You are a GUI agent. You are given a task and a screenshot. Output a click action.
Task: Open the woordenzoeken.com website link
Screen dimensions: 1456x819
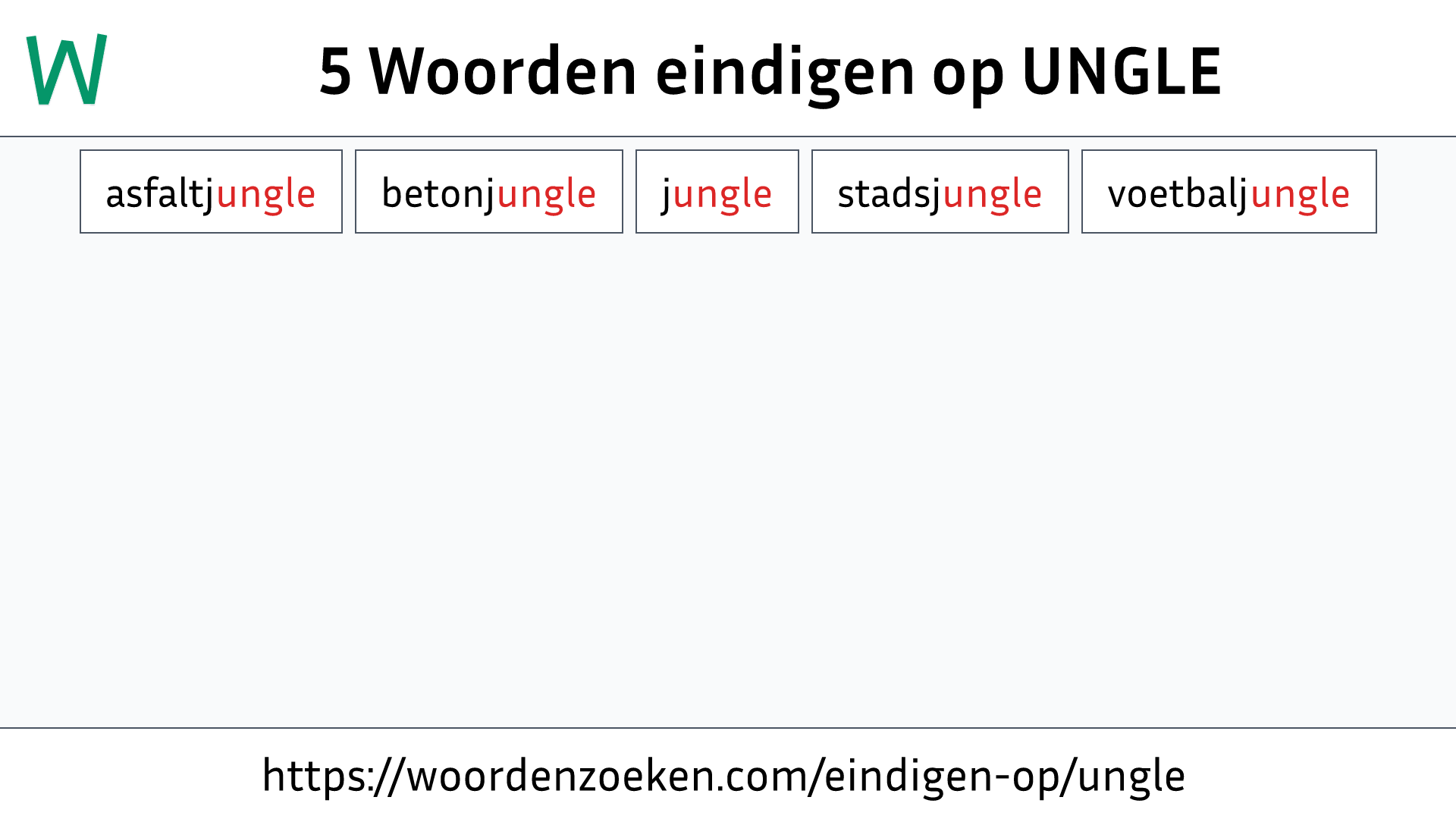(728, 775)
